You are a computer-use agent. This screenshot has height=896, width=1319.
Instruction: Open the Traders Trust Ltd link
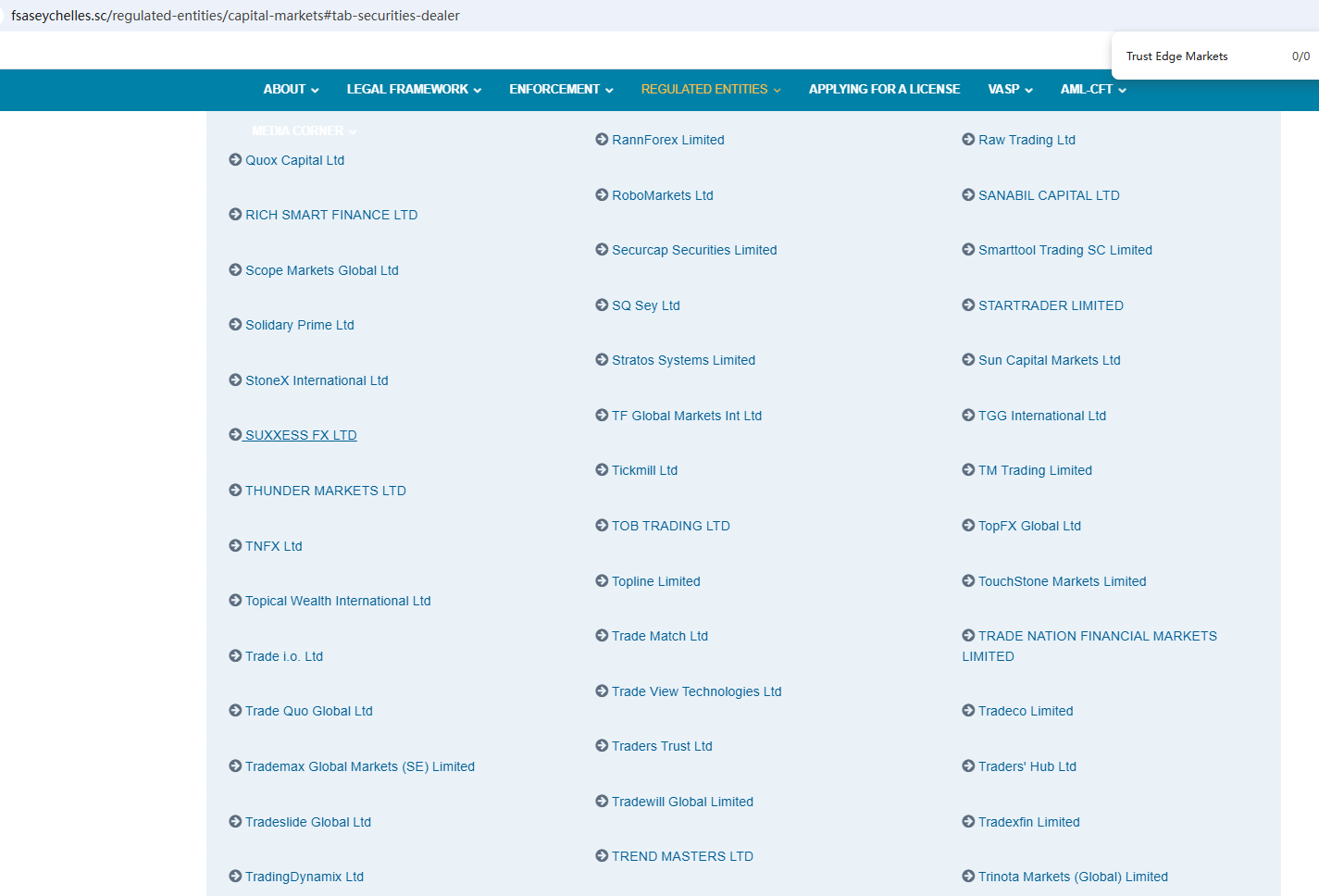662,746
